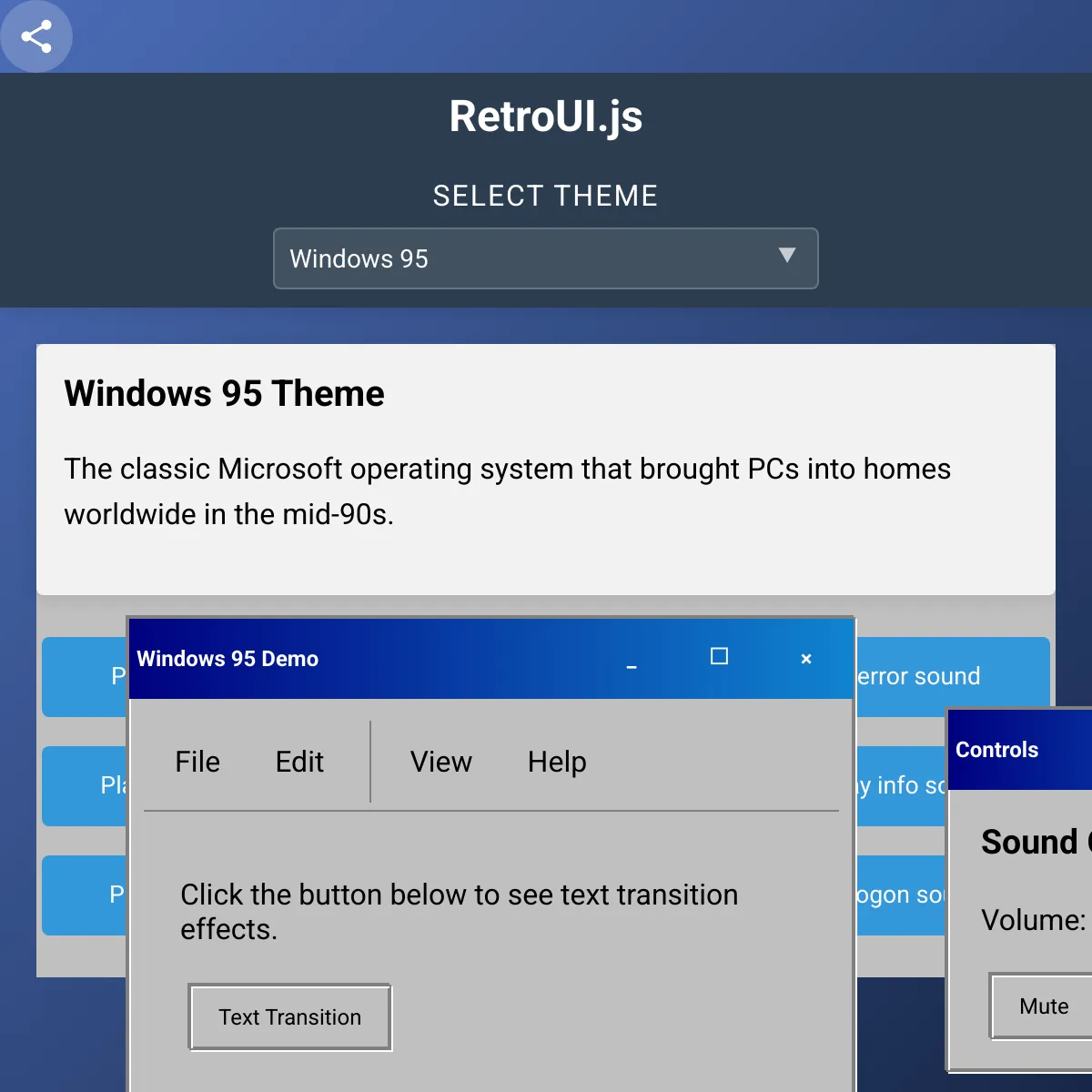
Task: Select the Controls window title bar
Action: (x=1020, y=750)
